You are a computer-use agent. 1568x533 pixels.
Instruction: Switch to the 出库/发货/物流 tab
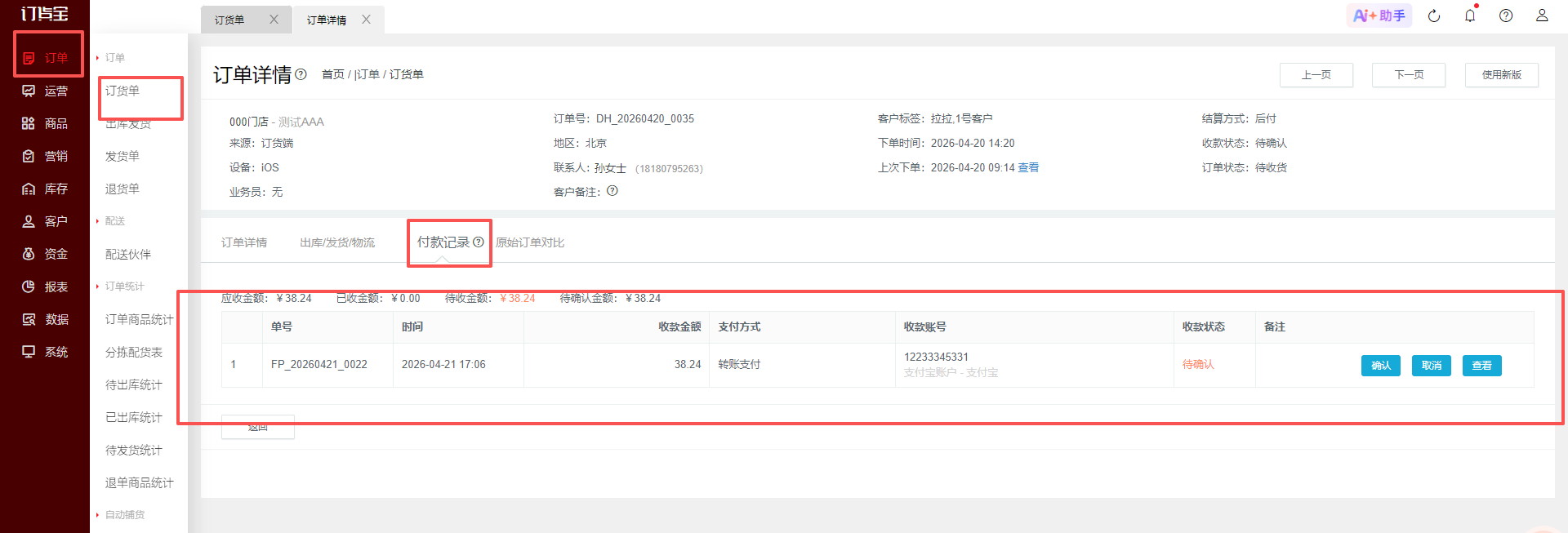pos(337,242)
